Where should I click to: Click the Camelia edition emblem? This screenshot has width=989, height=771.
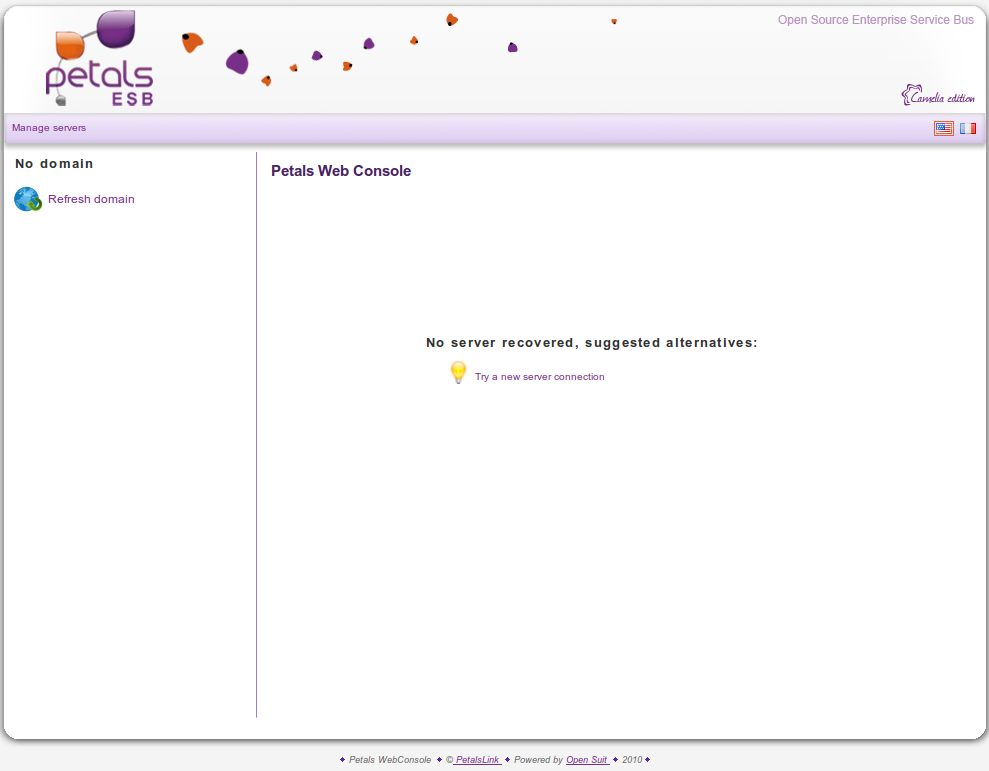click(937, 96)
